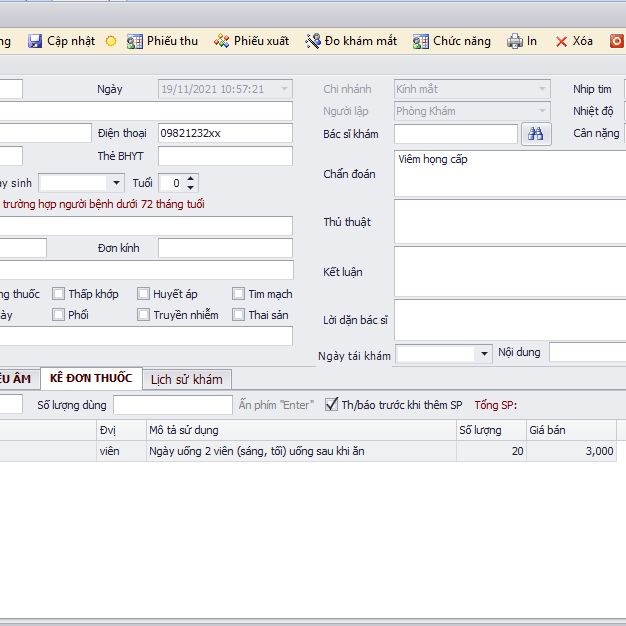
Task: Click the yellow sun icon in toolbar
Action: (111, 41)
